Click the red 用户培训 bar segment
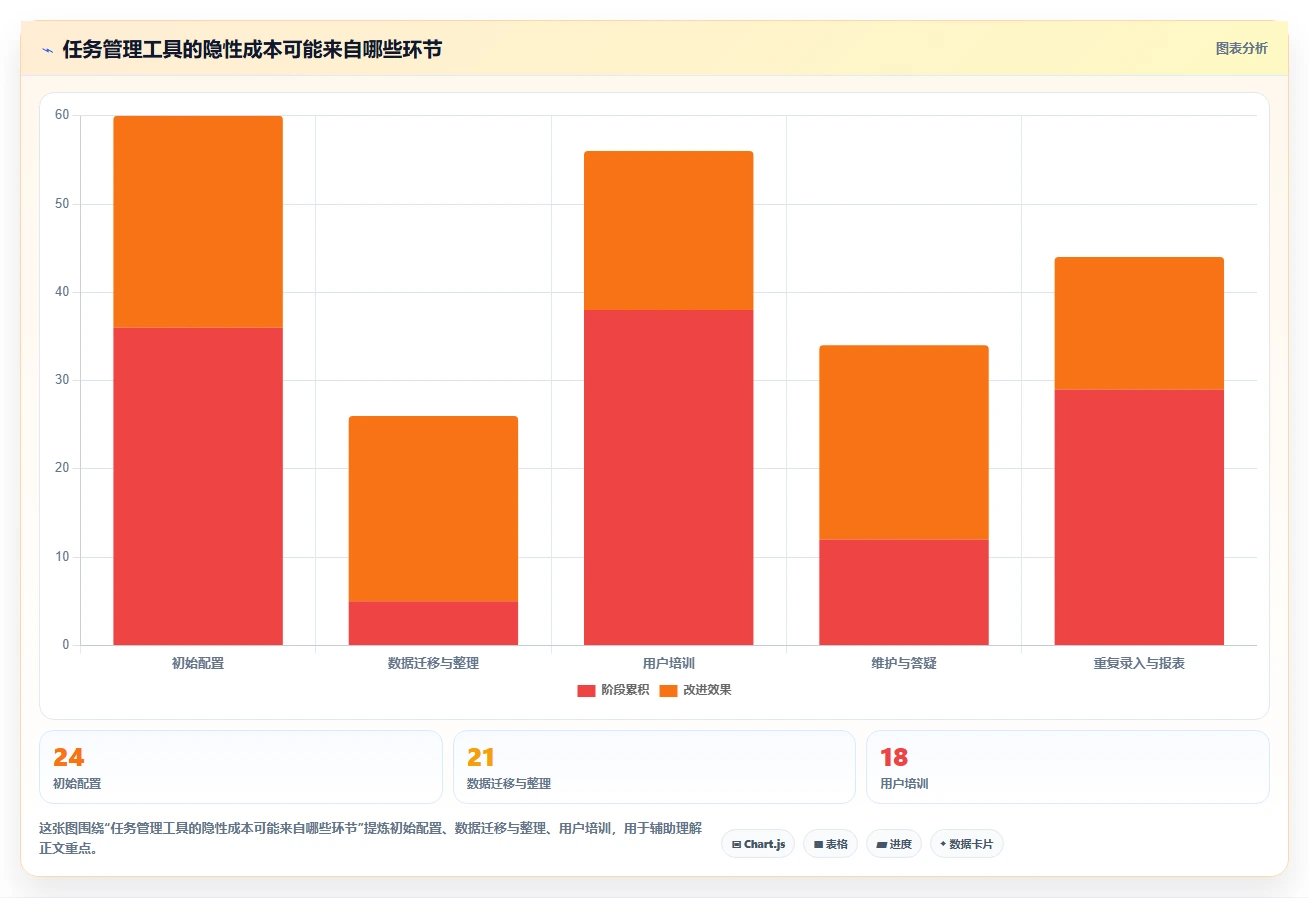The image size is (1309, 898). (668, 477)
